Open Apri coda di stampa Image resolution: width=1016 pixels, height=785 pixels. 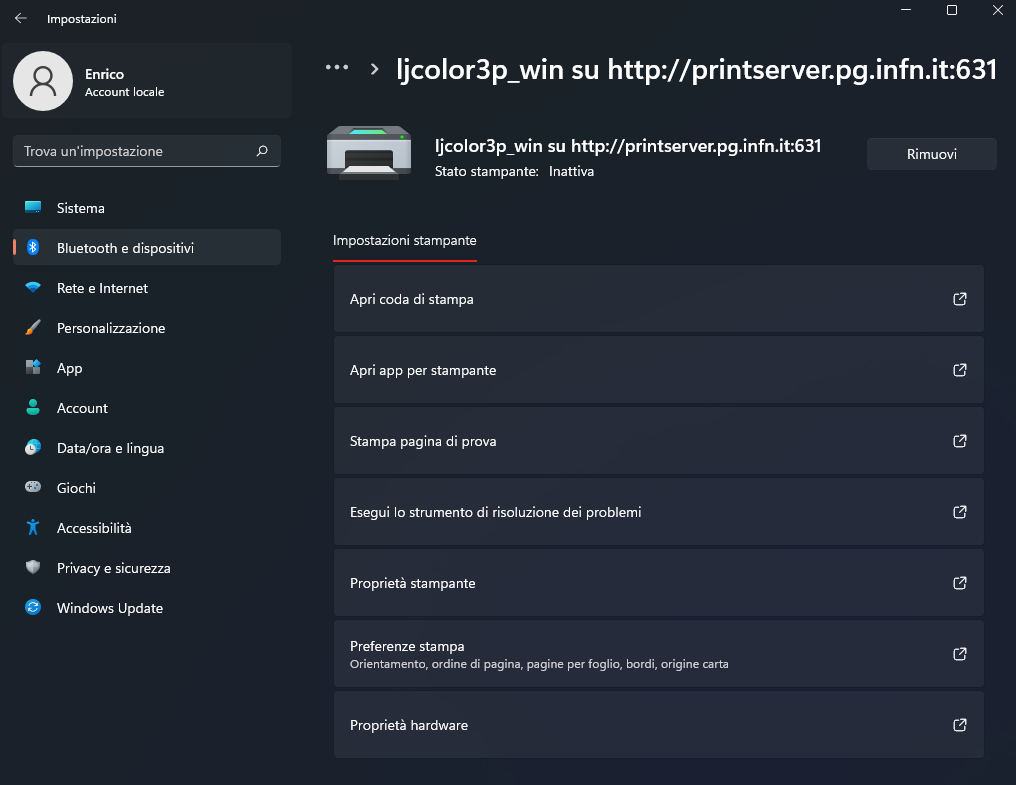click(658, 299)
